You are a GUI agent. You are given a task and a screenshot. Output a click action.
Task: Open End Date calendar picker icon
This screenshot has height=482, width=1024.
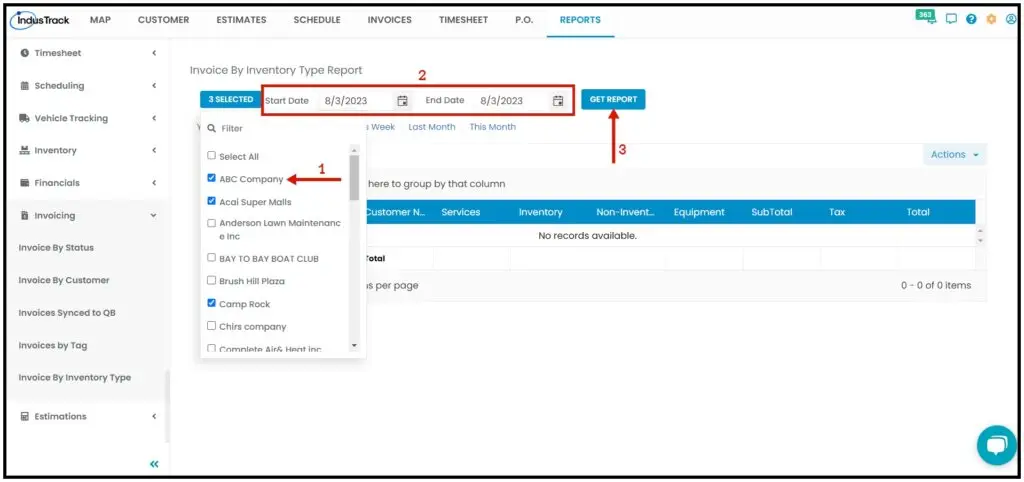click(558, 101)
